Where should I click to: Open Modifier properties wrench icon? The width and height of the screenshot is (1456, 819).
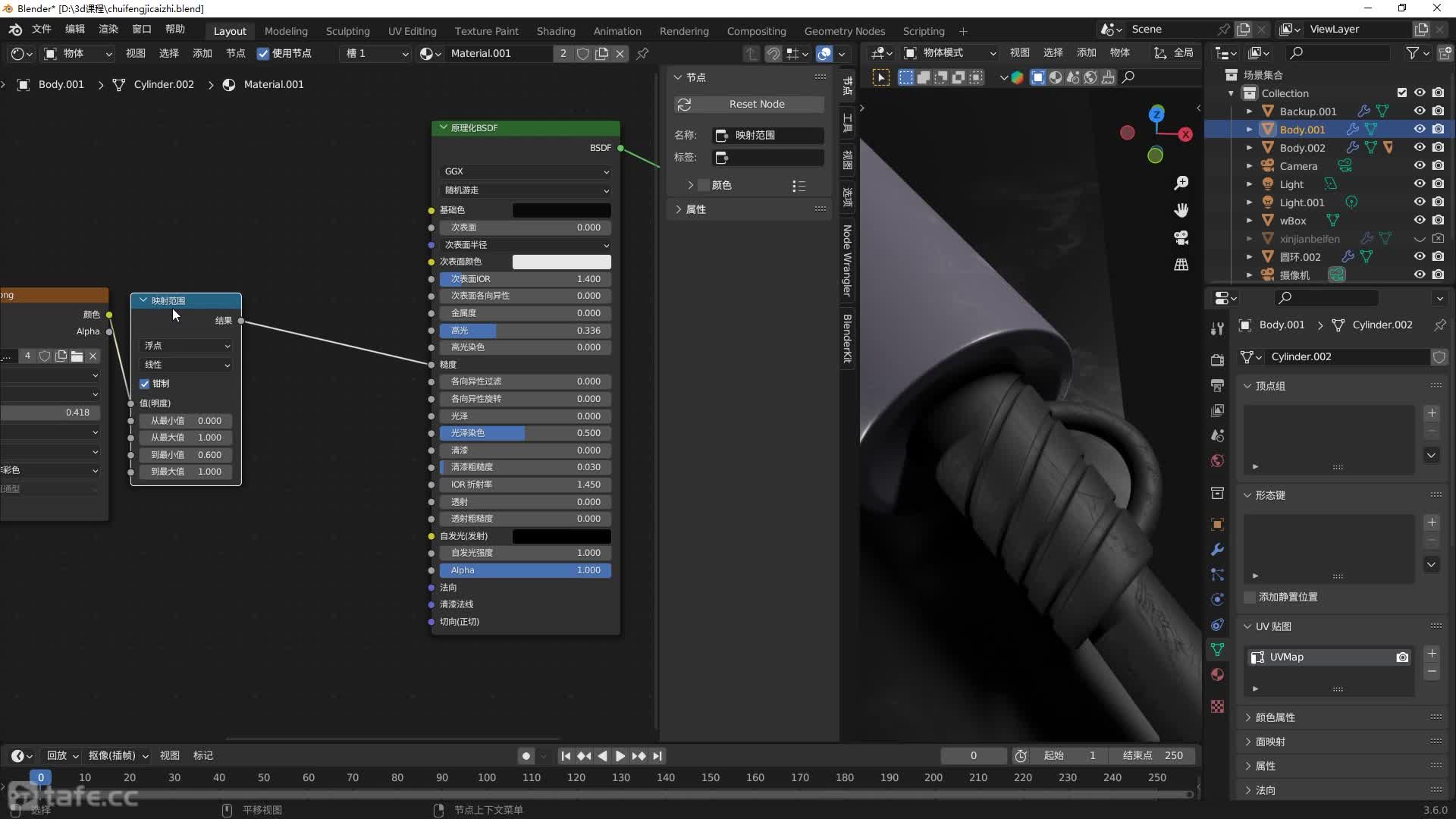[x=1217, y=549]
